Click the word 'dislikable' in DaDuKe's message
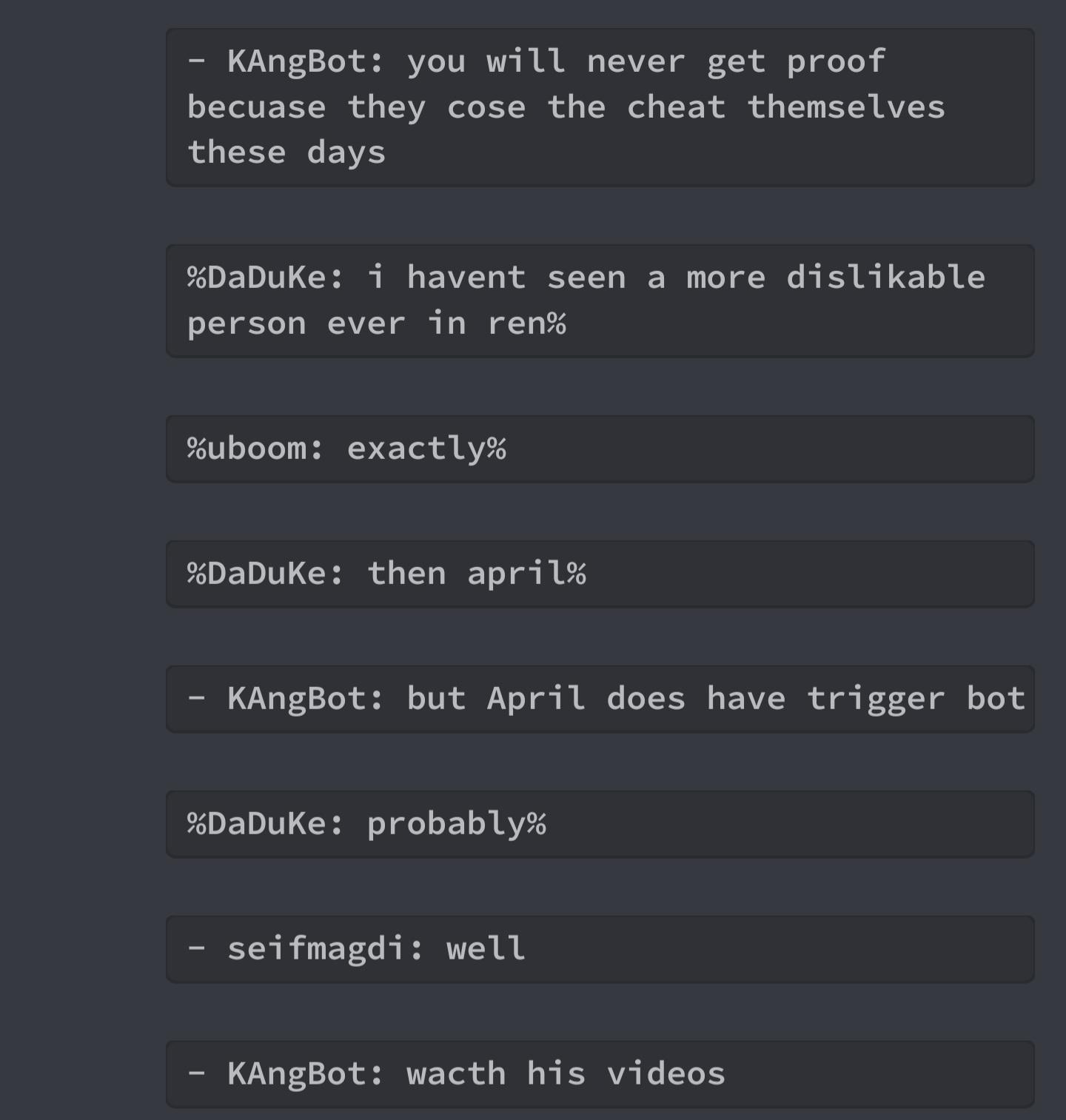This screenshot has width=1066, height=1120. click(x=885, y=278)
